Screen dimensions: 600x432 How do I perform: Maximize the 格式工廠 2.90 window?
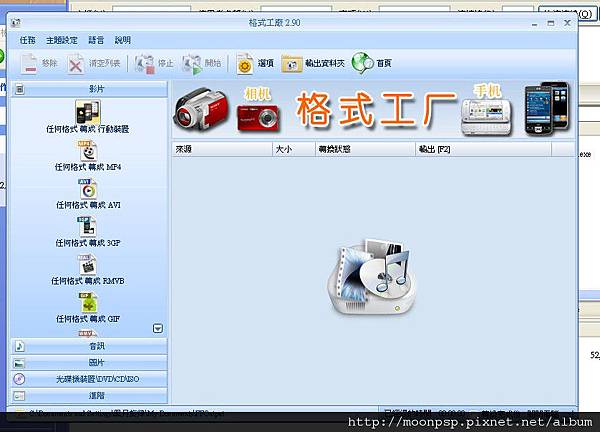(551, 23)
